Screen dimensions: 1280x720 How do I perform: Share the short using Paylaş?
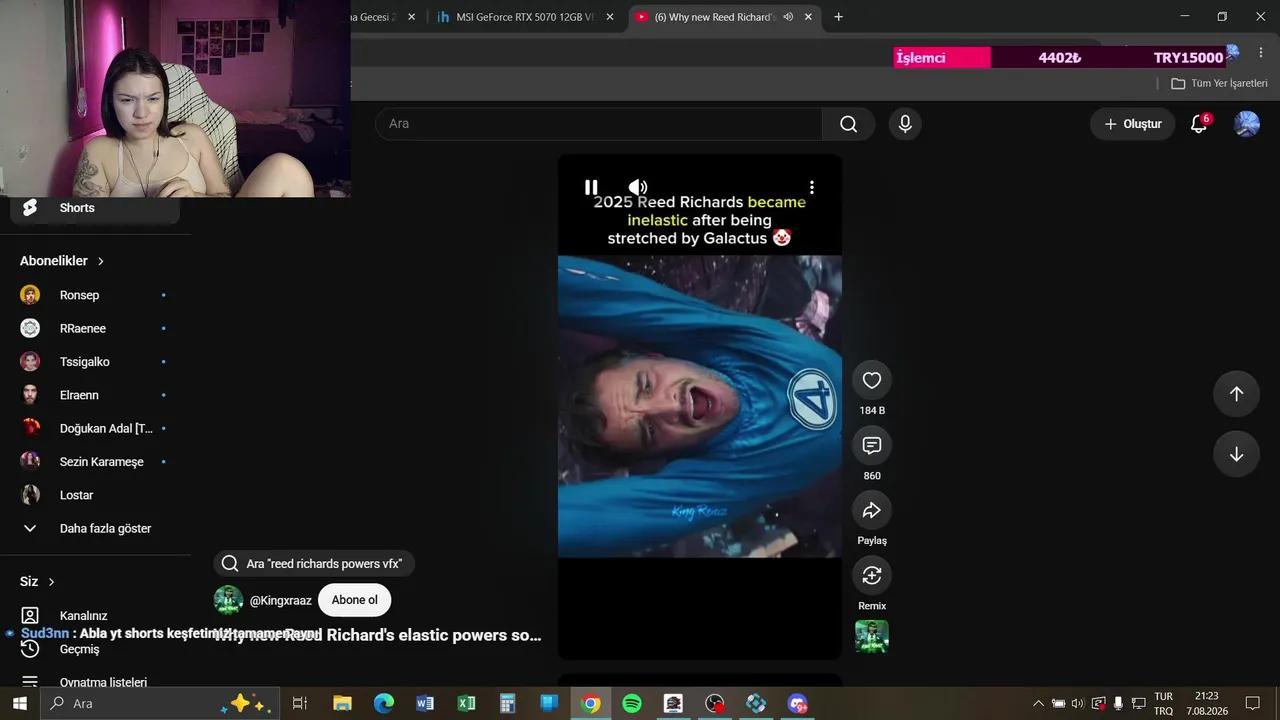point(872,510)
